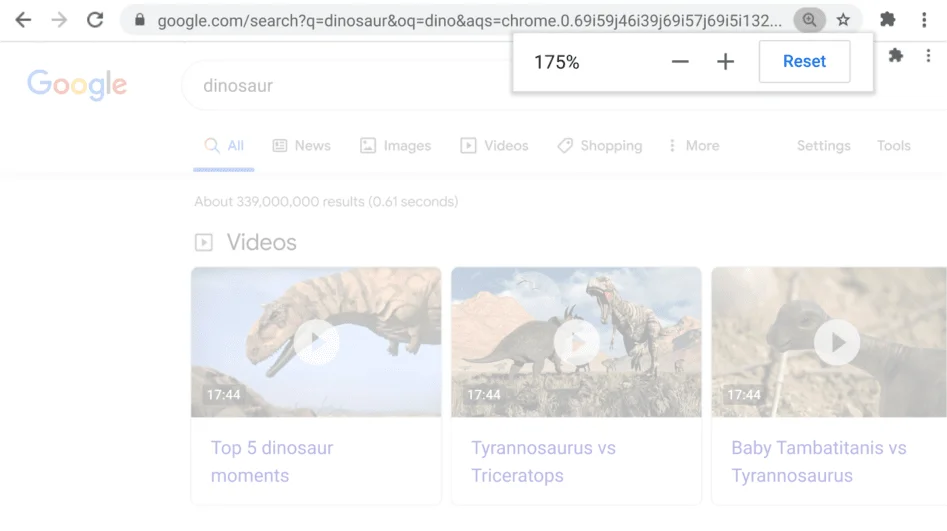Reset zoom level to default

pyautogui.click(x=804, y=62)
